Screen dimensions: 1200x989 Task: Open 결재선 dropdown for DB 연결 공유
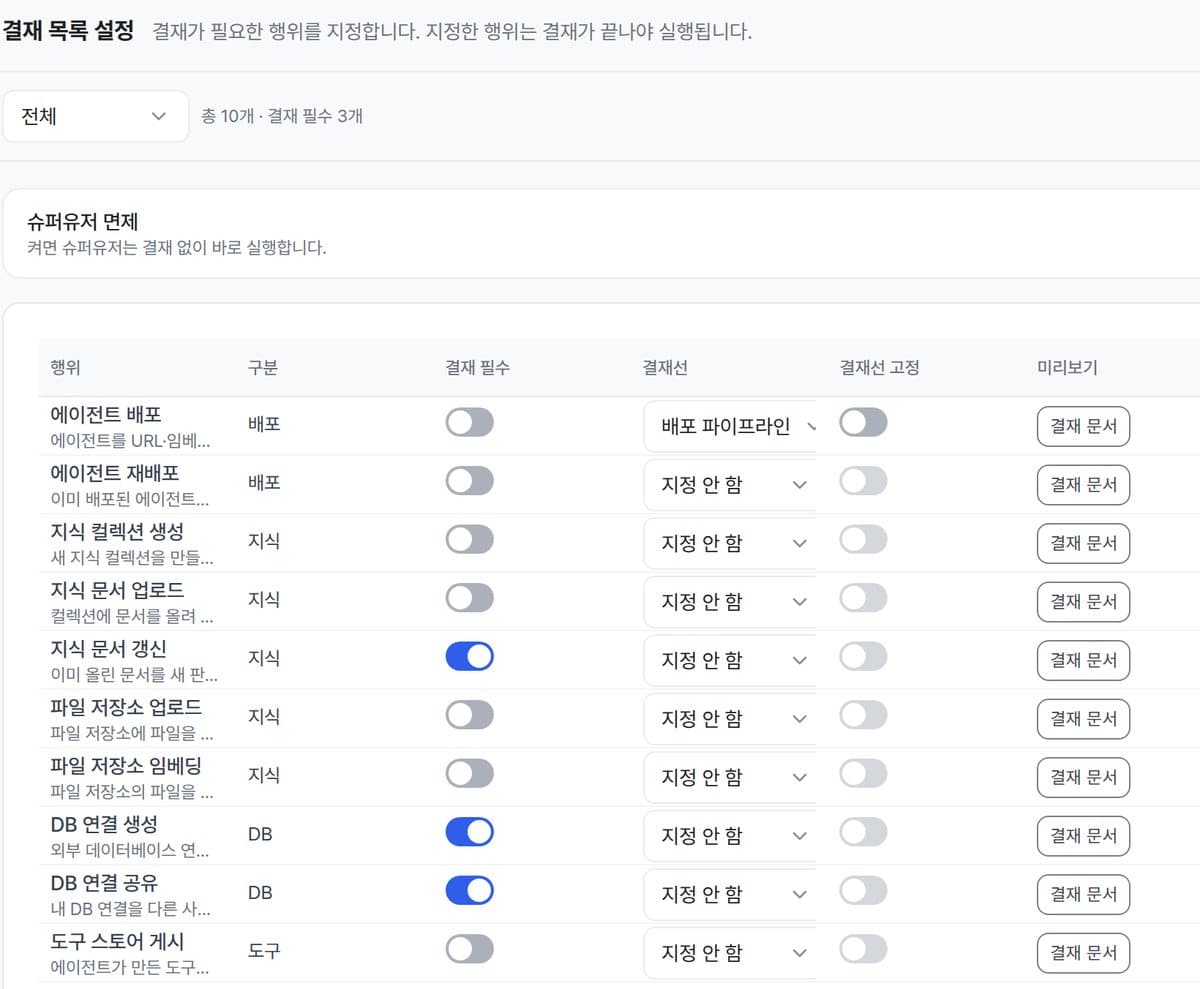(731, 894)
